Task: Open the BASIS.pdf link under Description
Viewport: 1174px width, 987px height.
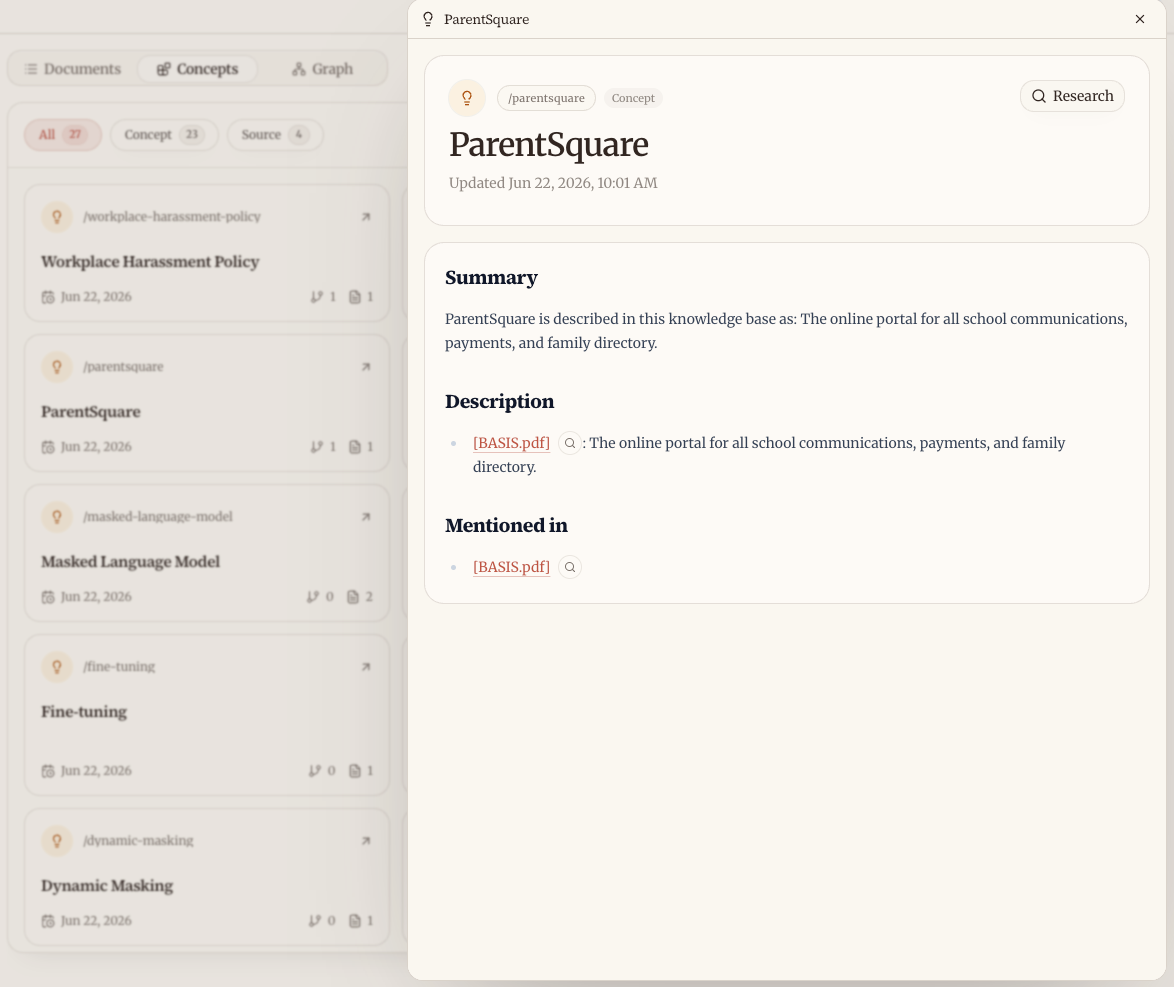Action: tap(511, 443)
